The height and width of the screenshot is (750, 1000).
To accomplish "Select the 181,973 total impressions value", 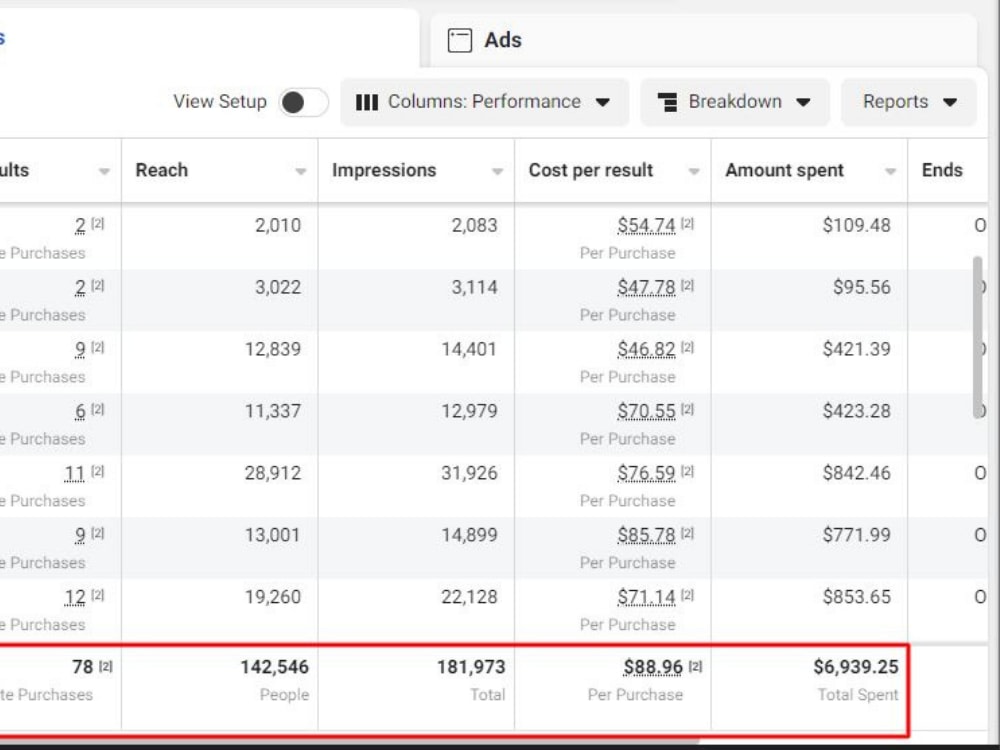I will tap(471, 667).
